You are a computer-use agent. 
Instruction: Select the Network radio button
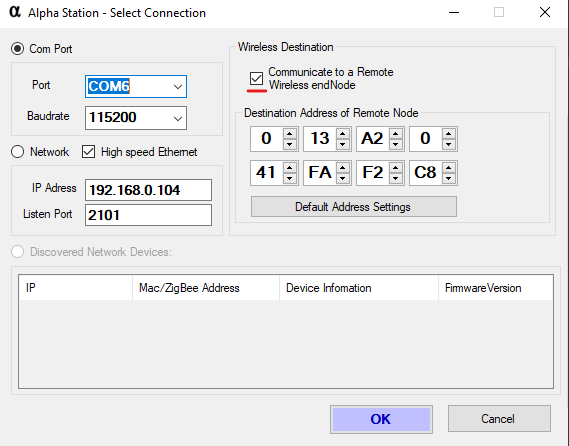click(x=17, y=152)
